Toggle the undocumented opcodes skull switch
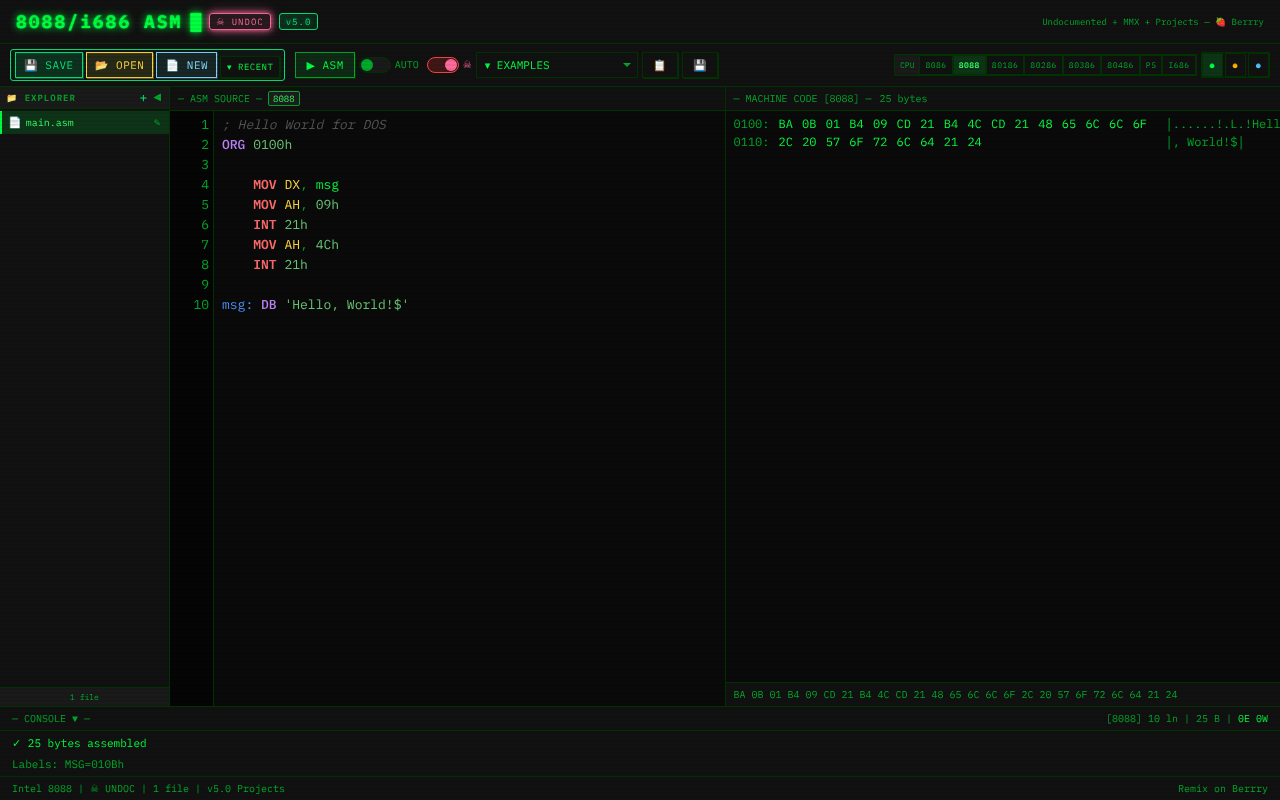Viewport: 1280px width, 800px height. coord(443,65)
